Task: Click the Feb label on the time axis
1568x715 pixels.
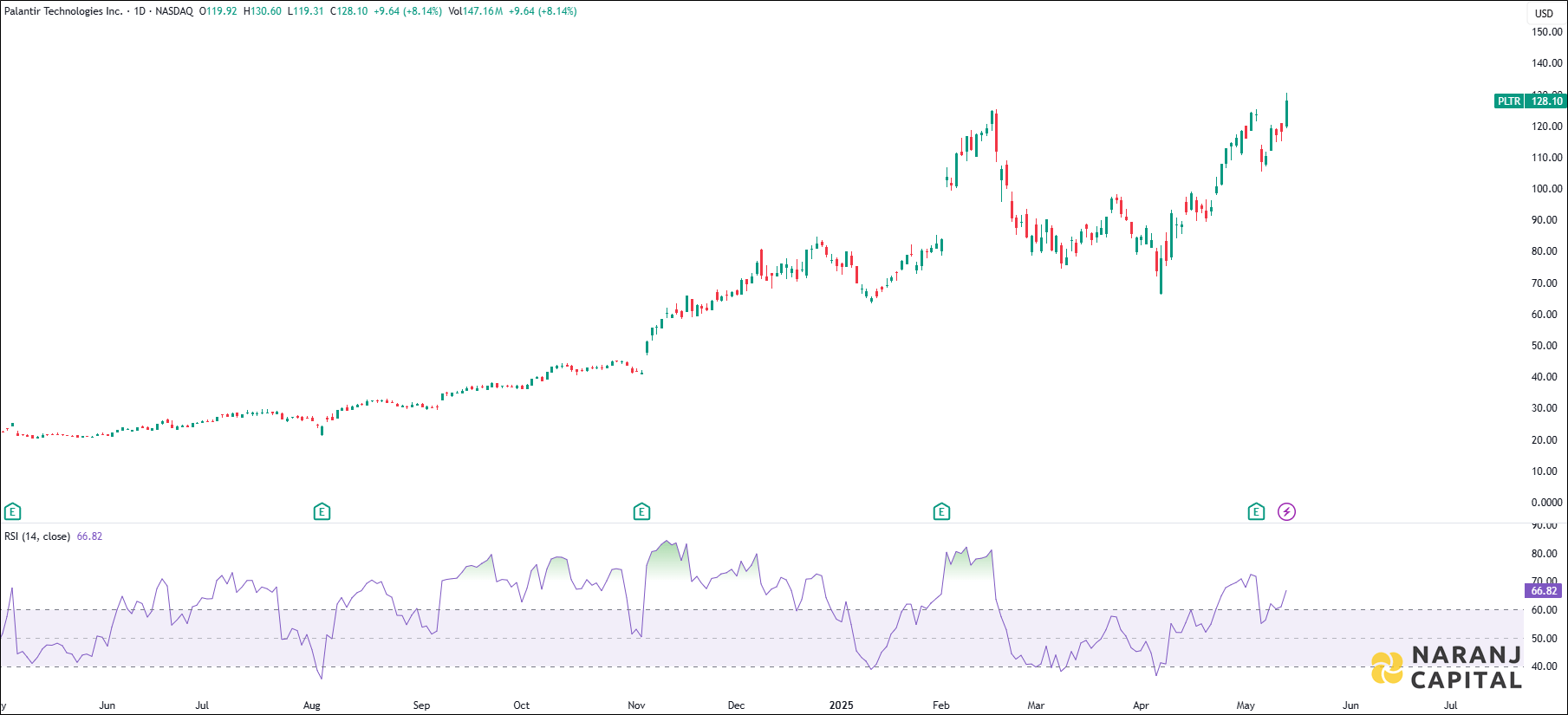Action: coord(941,705)
